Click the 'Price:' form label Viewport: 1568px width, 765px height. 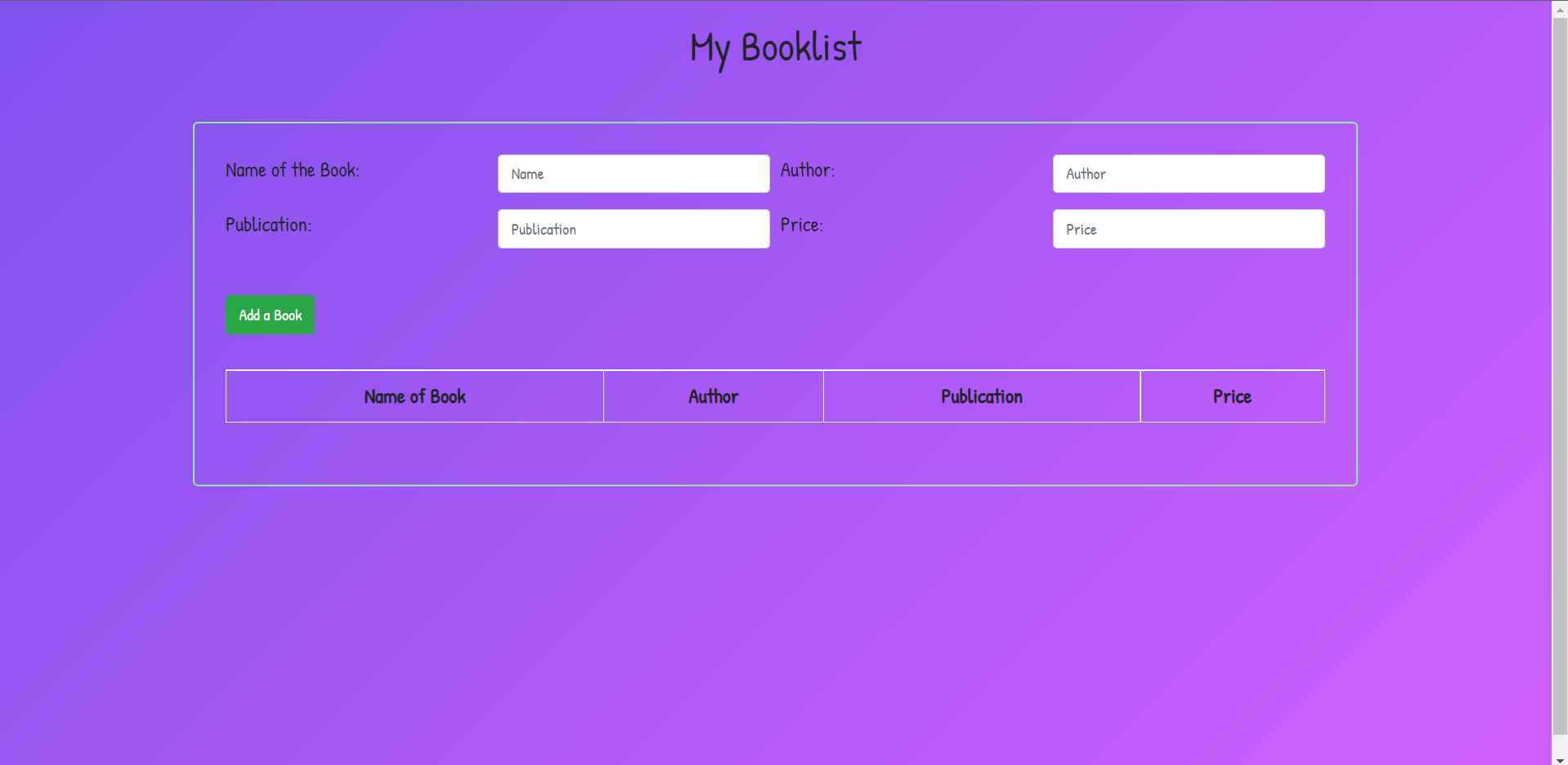point(801,225)
